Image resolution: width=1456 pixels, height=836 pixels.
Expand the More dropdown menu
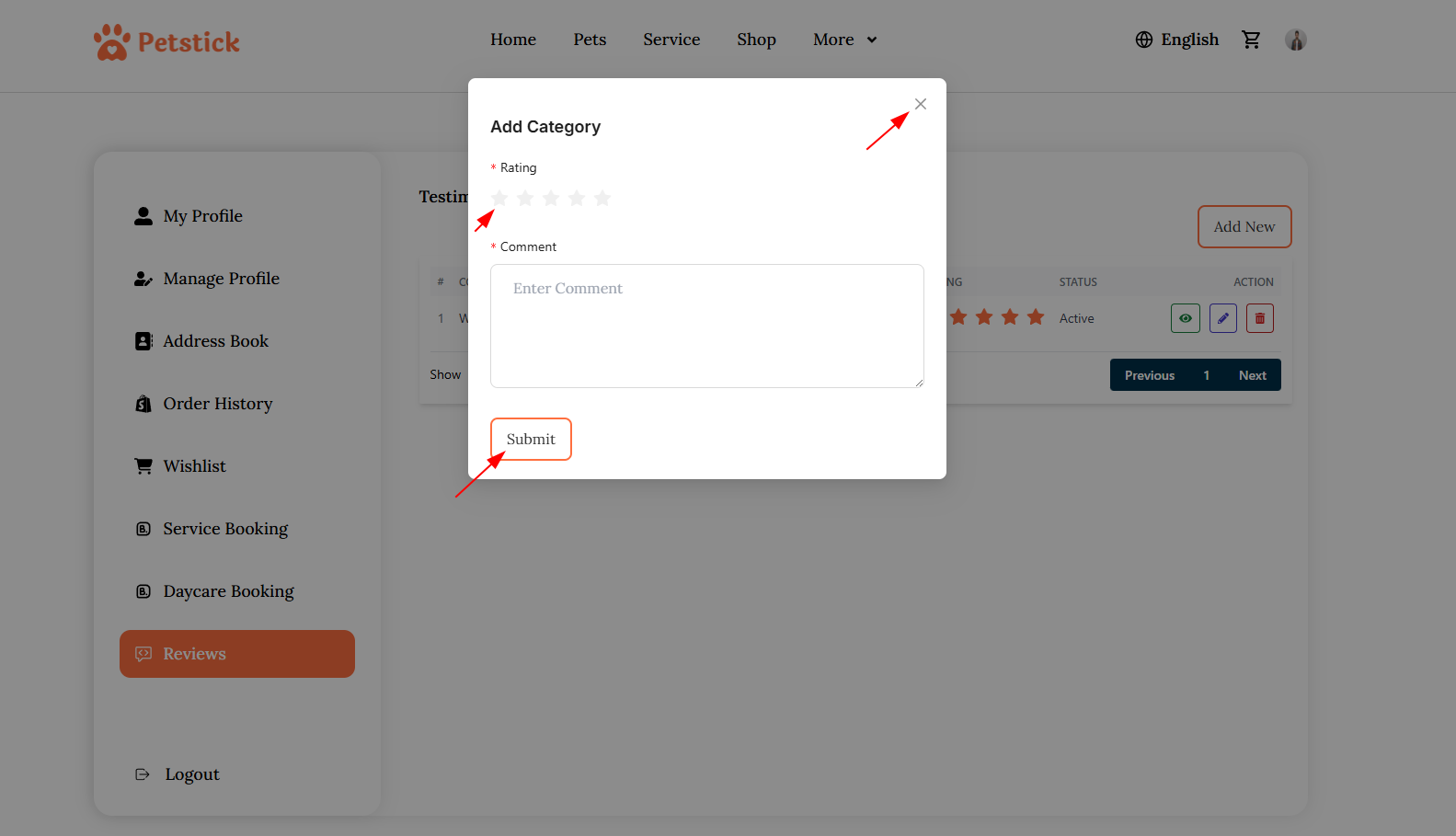point(844,40)
